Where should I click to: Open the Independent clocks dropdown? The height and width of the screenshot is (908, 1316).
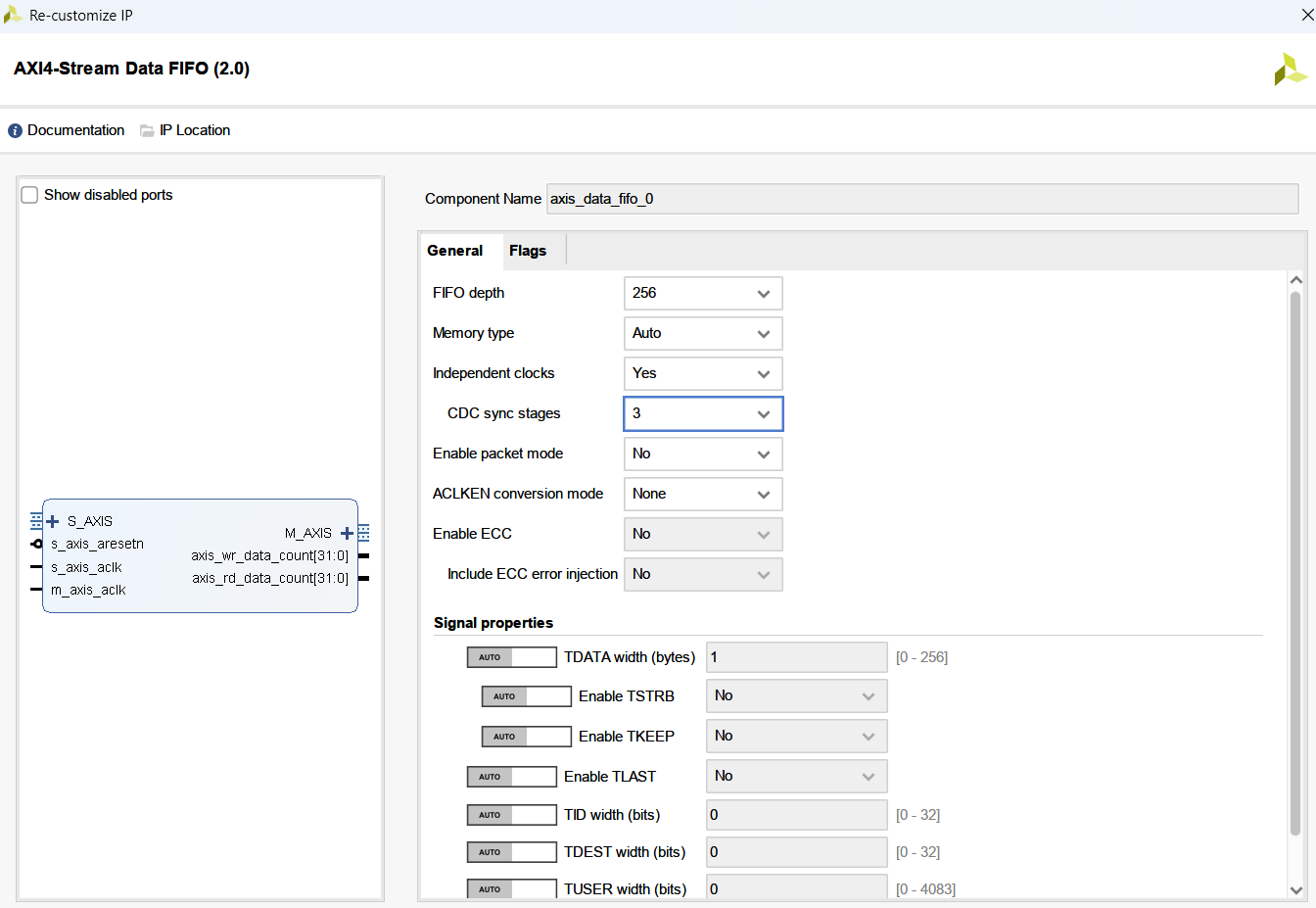point(703,373)
